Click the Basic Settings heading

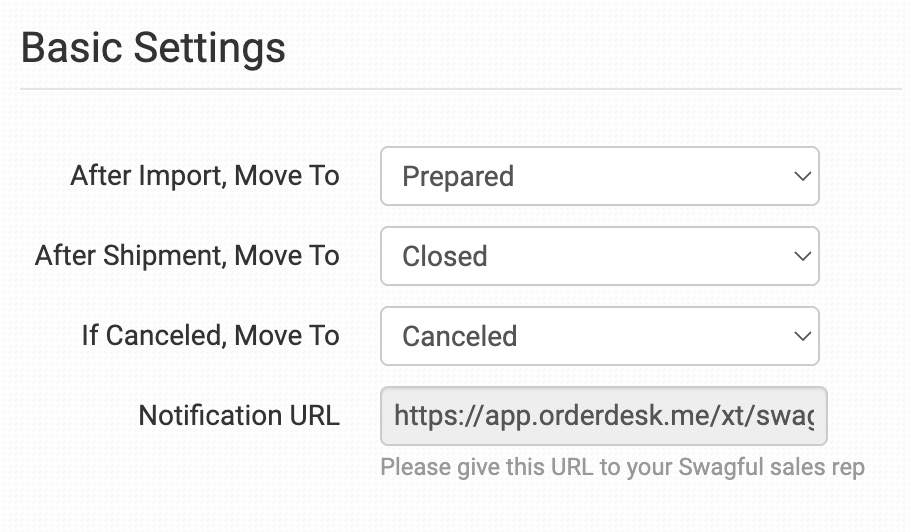pyautogui.click(x=153, y=48)
